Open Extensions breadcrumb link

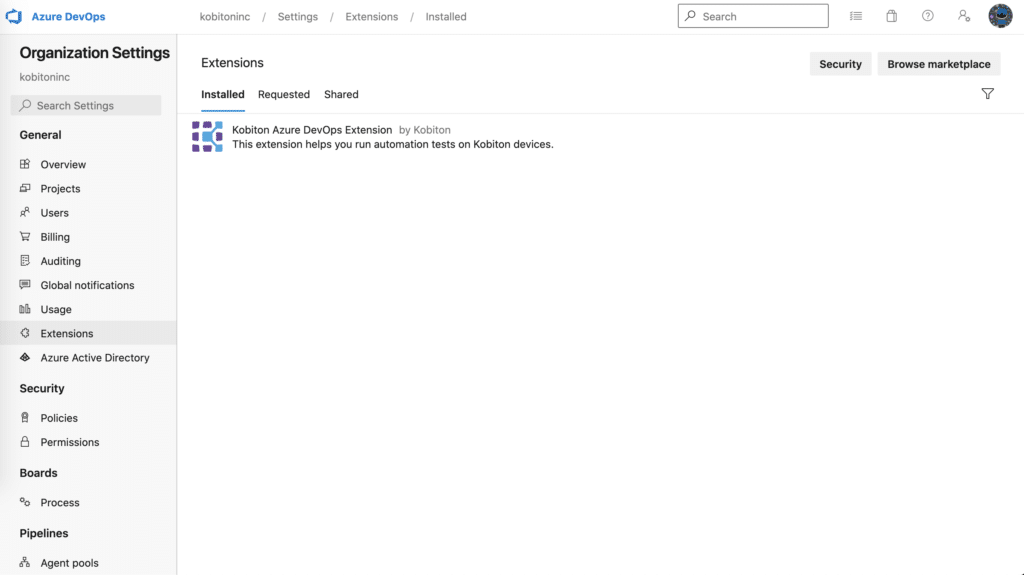click(372, 17)
